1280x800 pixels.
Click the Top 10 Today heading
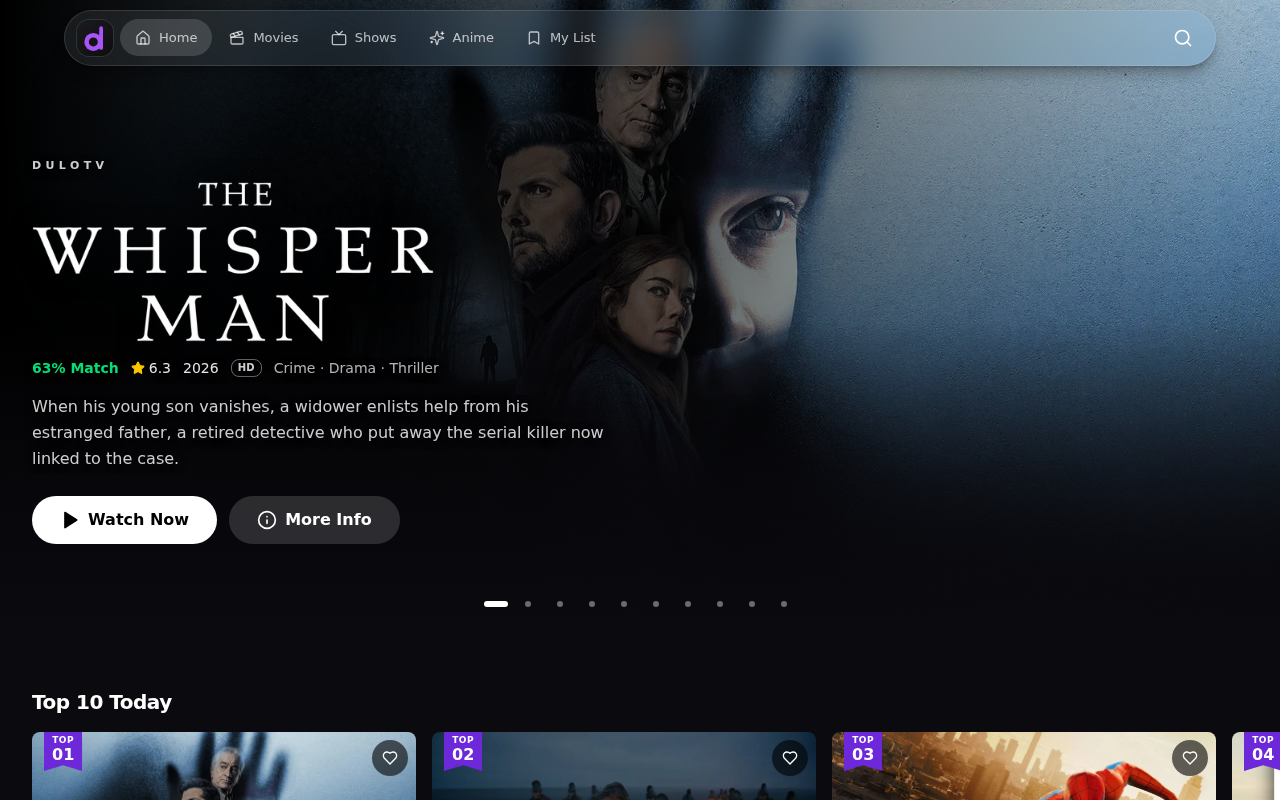102,702
